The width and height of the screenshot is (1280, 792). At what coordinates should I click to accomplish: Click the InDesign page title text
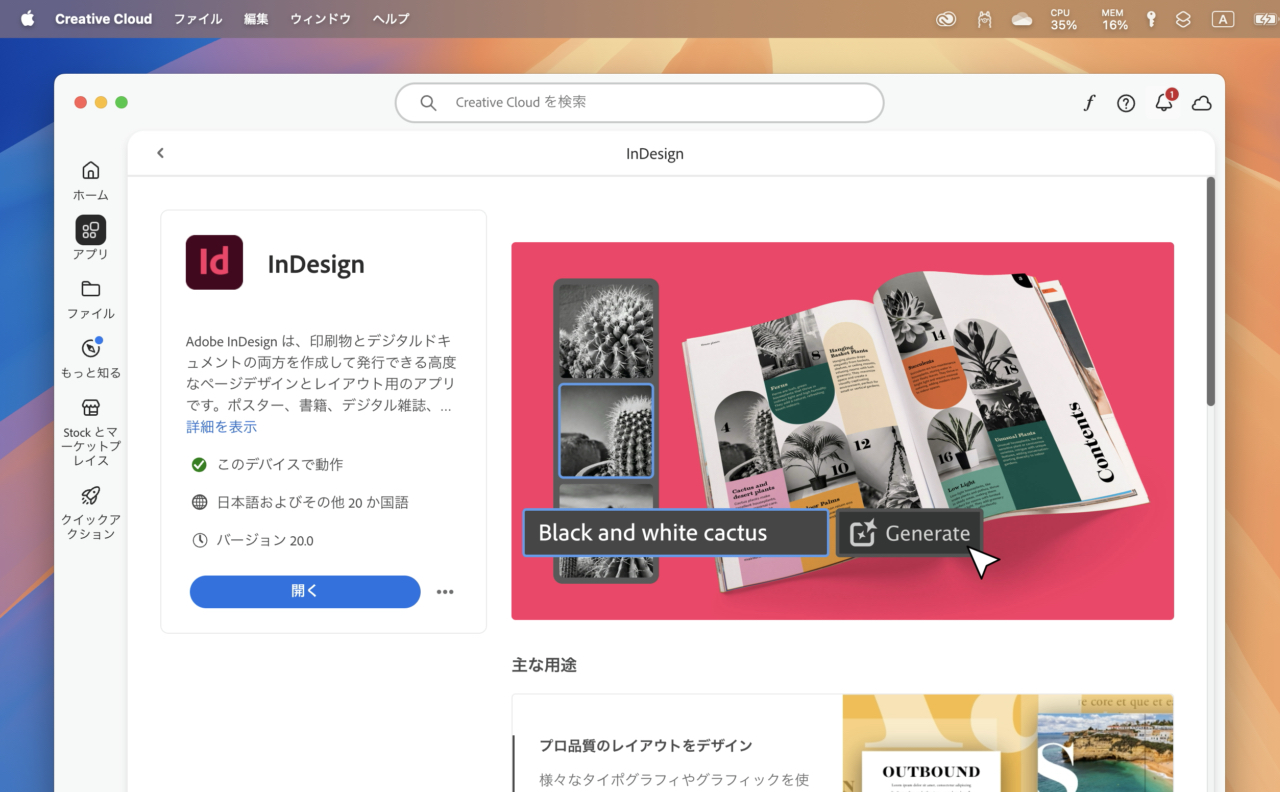(655, 154)
